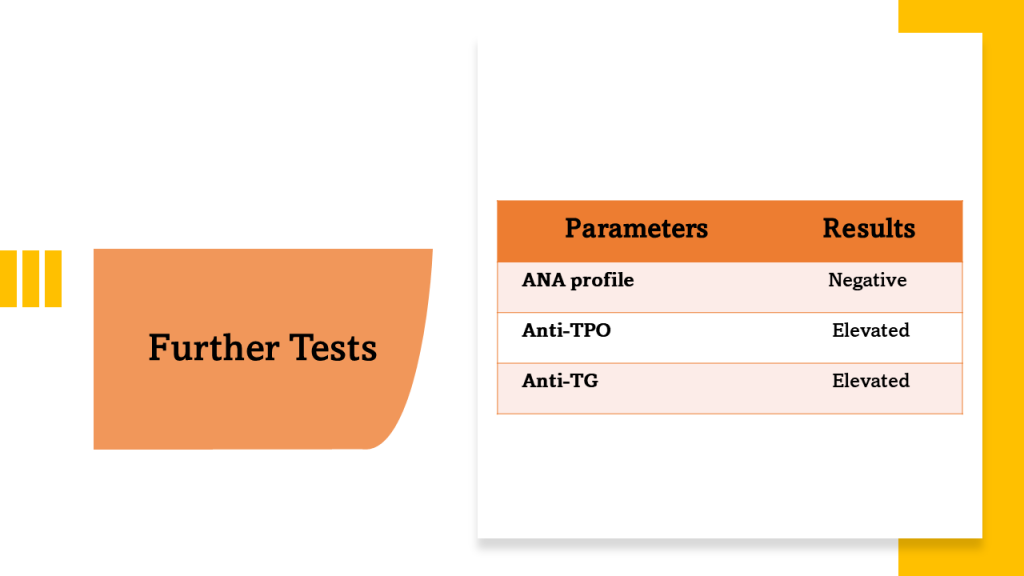
Task: Click the "Anti-TPO" parameter cell
Action: tap(566, 330)
